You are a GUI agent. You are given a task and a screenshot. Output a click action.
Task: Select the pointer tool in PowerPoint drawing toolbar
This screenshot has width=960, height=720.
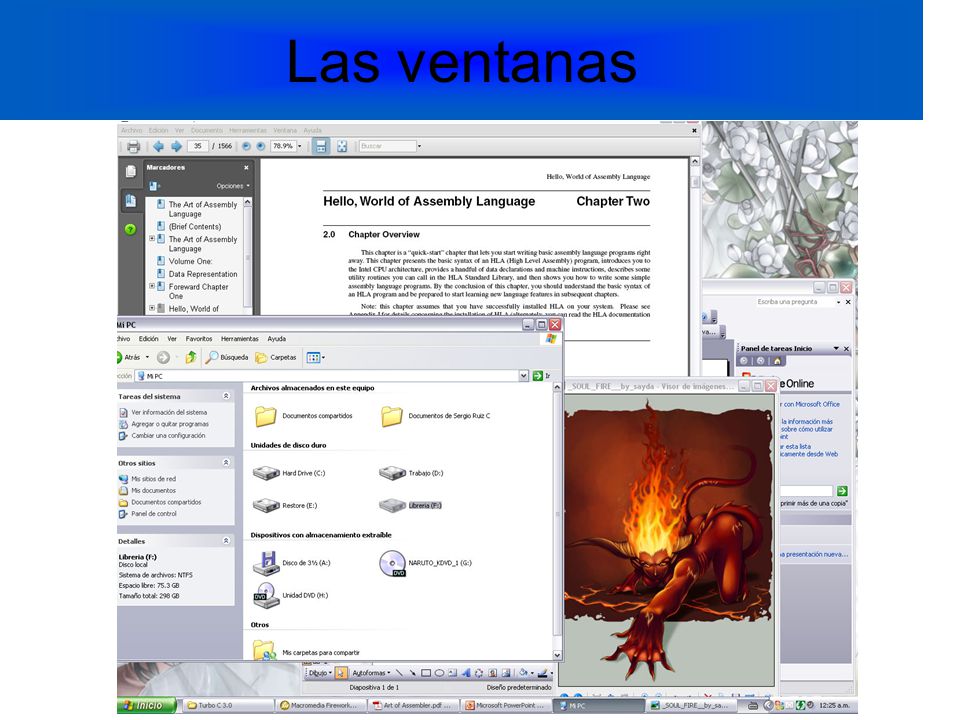[x=341, y=673]
